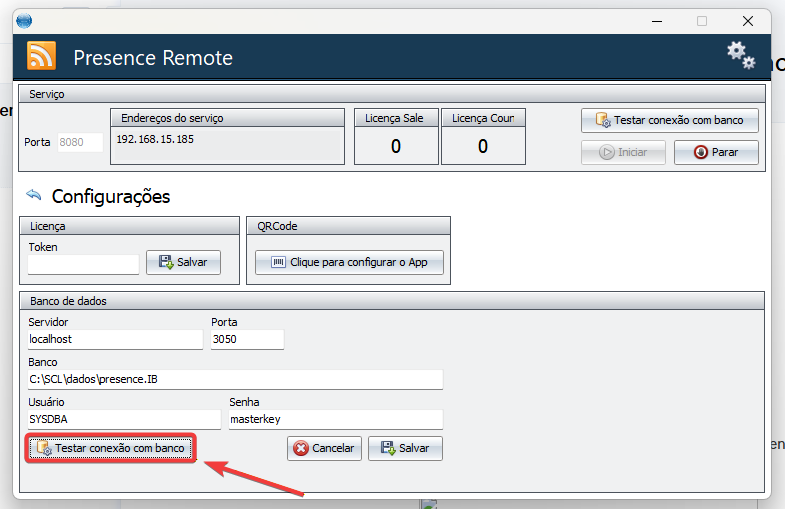Viewport: 785px width, 509px height.
Task: Click the service Porta field showing 8080
Action: coord(80,142)
